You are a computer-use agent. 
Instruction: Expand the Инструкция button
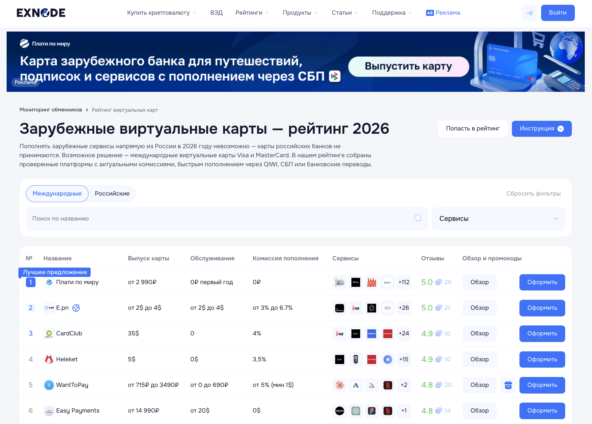(x=541, y=129)
